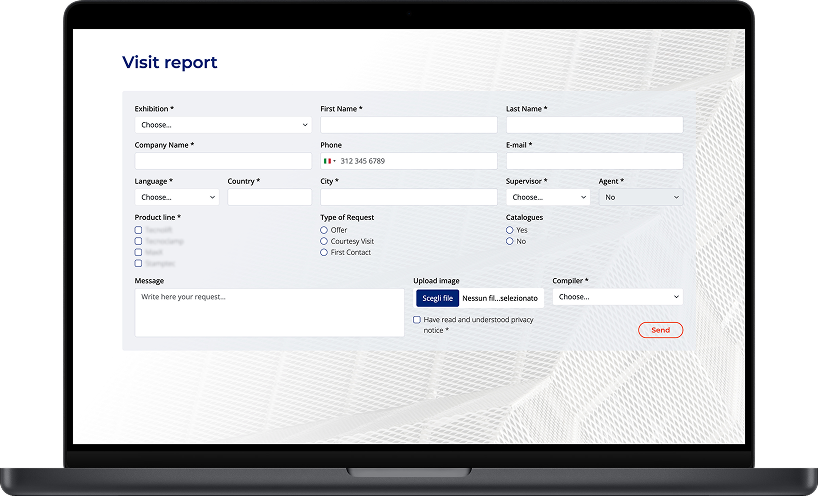
Task: Click the Message text area
Action: (x=269, y=312)
